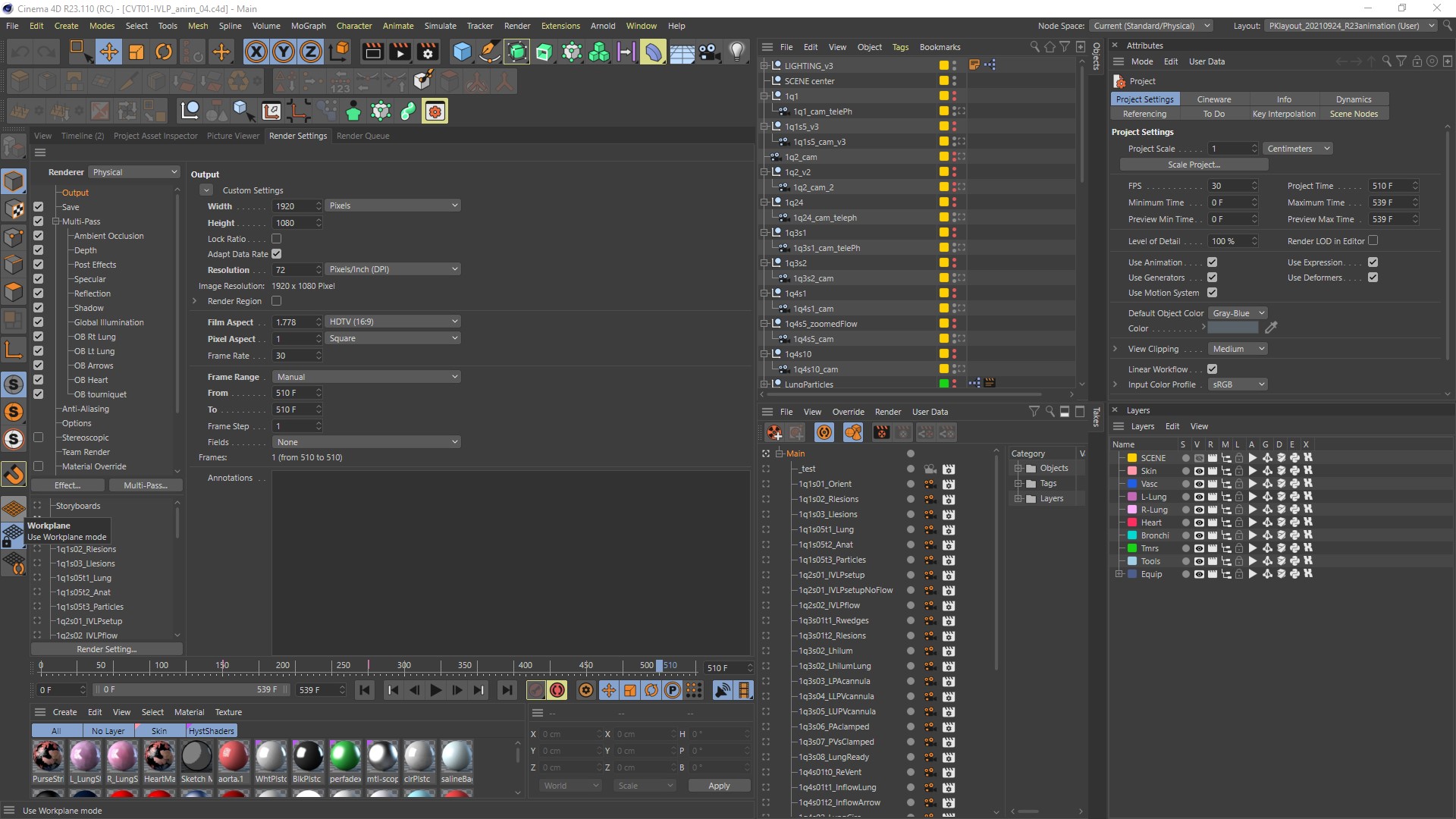Click the Multi-Pass... button
Screen dimensions: 1456x819
146,485
